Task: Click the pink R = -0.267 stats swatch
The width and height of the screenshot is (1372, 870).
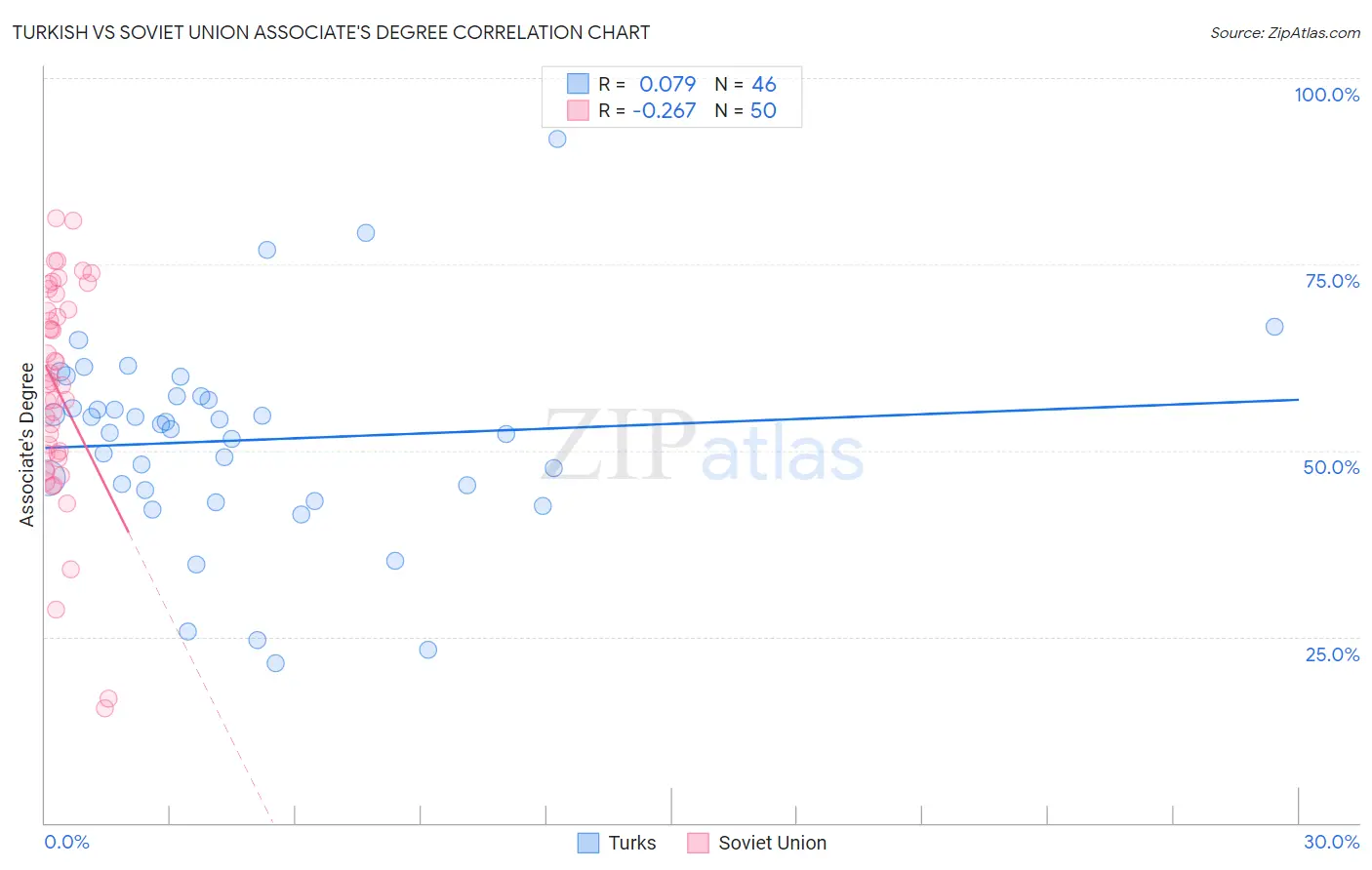Action: click(578, 110)
